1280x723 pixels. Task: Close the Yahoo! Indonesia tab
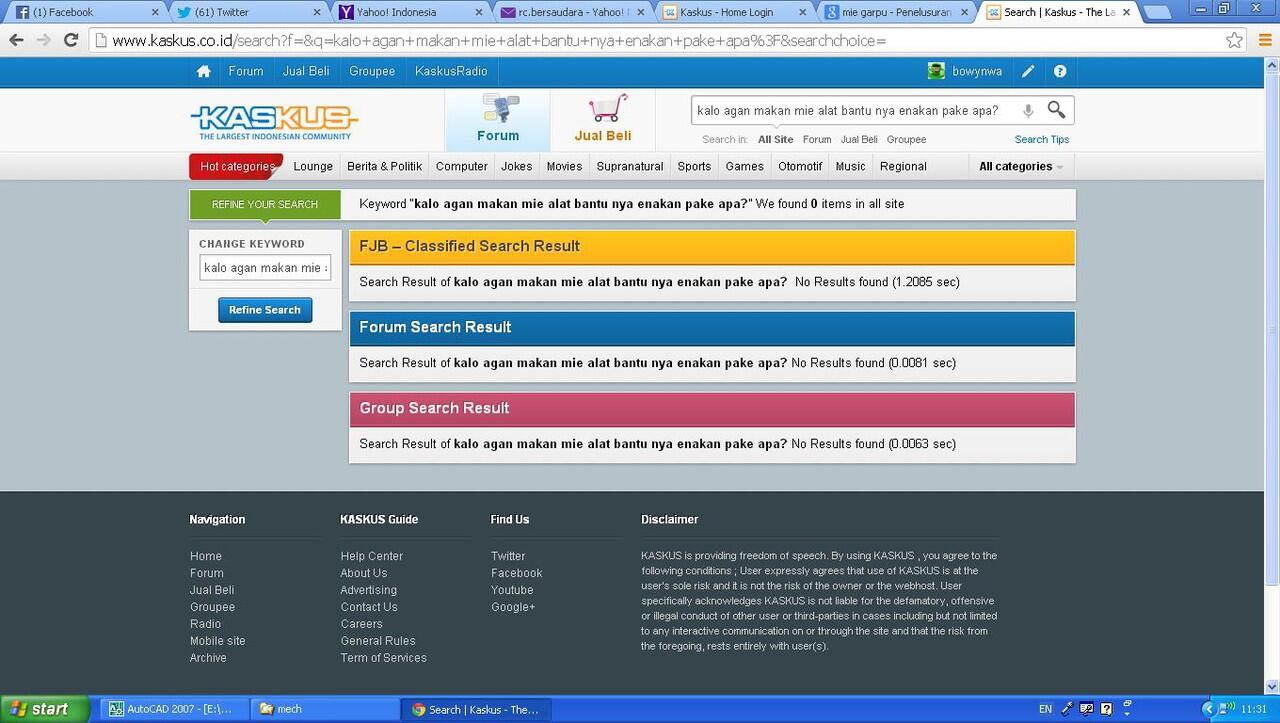click(x=479, y=13)
